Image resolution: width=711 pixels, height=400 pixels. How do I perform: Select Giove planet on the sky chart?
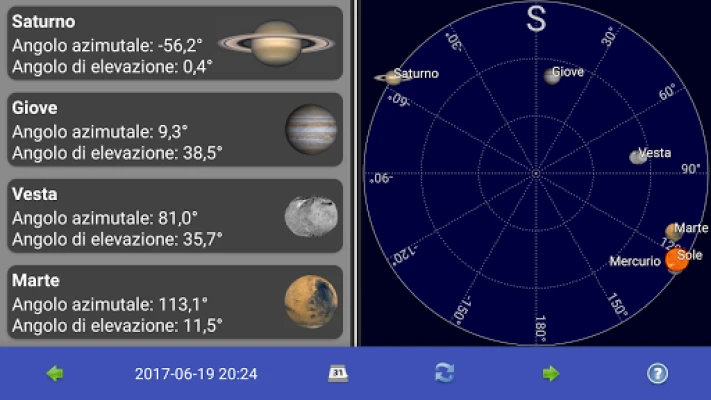coord(552,75)
